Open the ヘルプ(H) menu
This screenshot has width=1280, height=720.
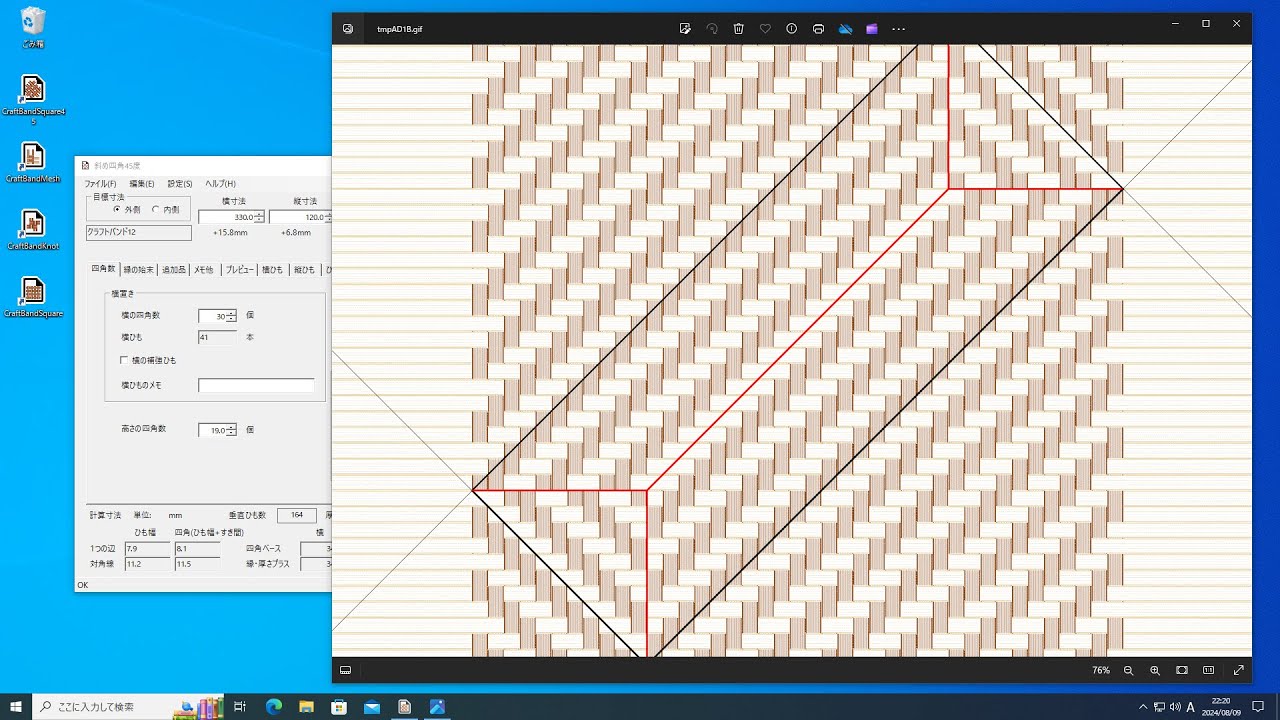[220, 184]
